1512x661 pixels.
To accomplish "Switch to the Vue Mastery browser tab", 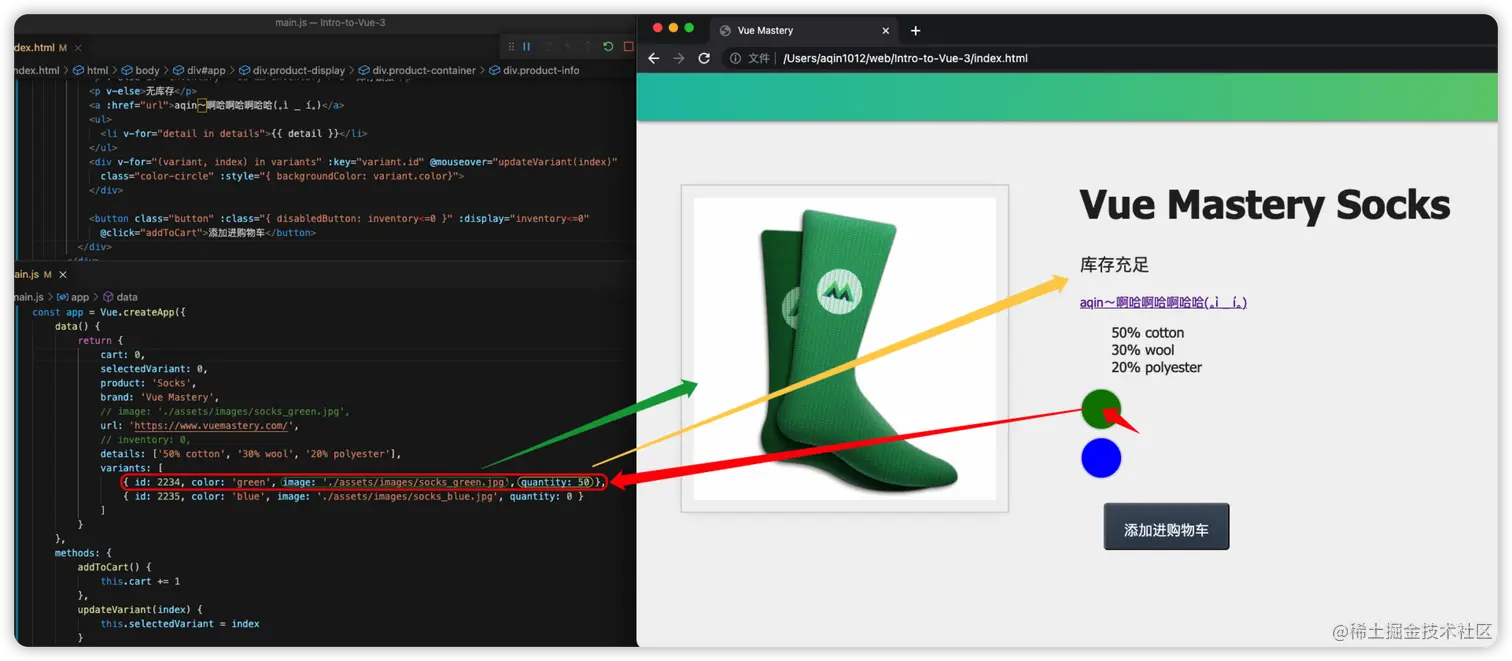I will 803,30.
